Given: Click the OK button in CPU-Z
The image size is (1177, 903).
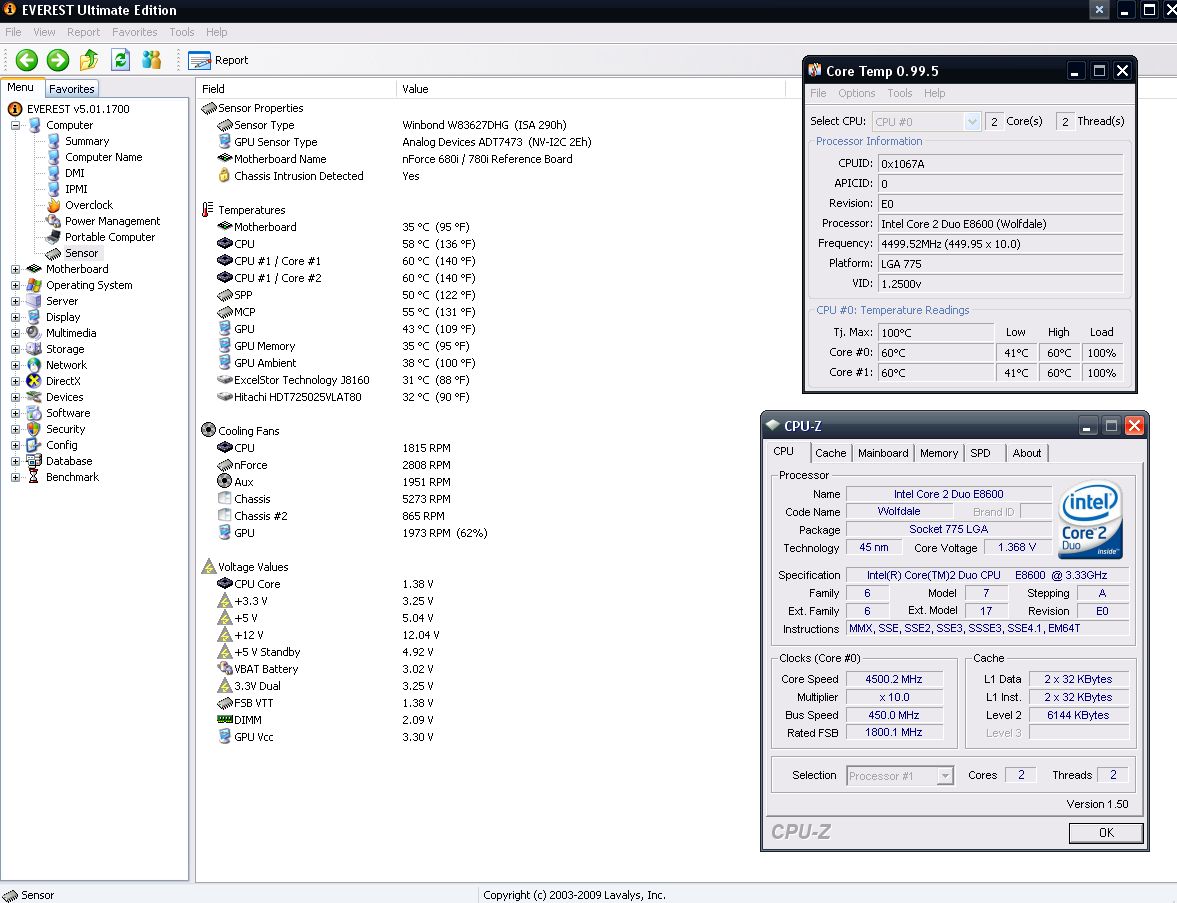Looking at the screenshot, I should 1106,832.
